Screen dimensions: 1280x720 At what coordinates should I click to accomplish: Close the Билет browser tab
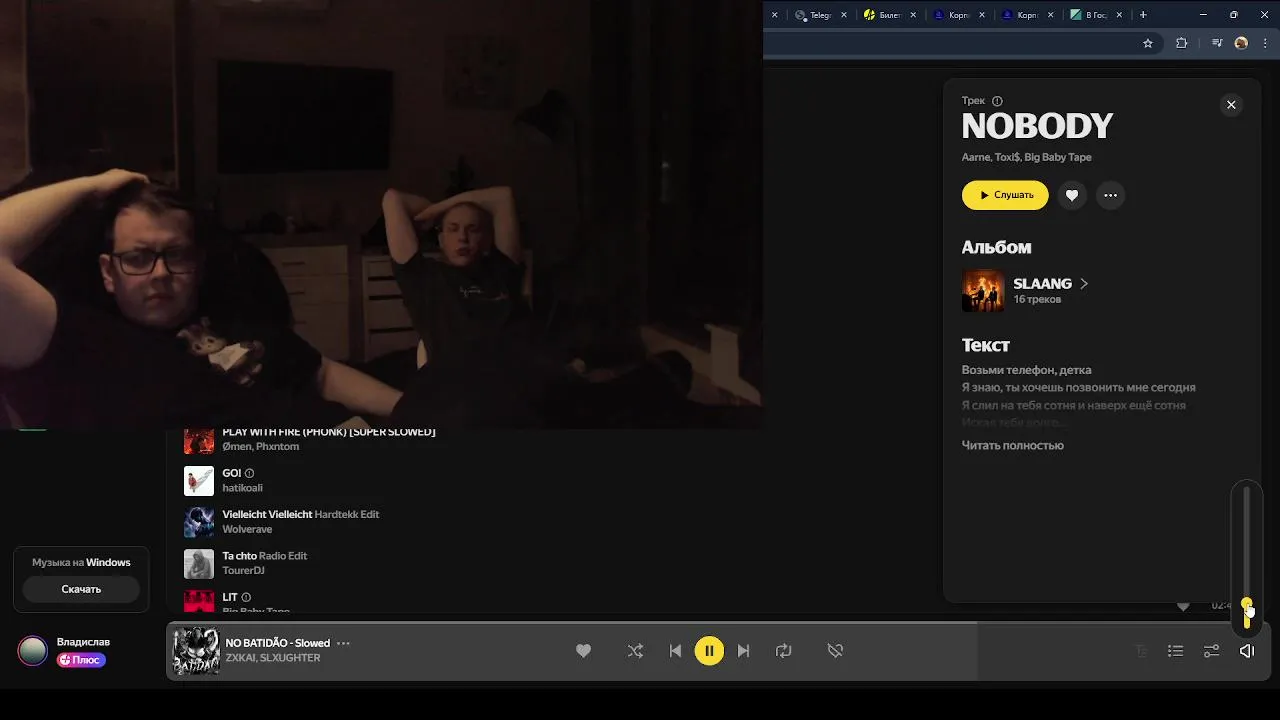[x=913, y=15]
